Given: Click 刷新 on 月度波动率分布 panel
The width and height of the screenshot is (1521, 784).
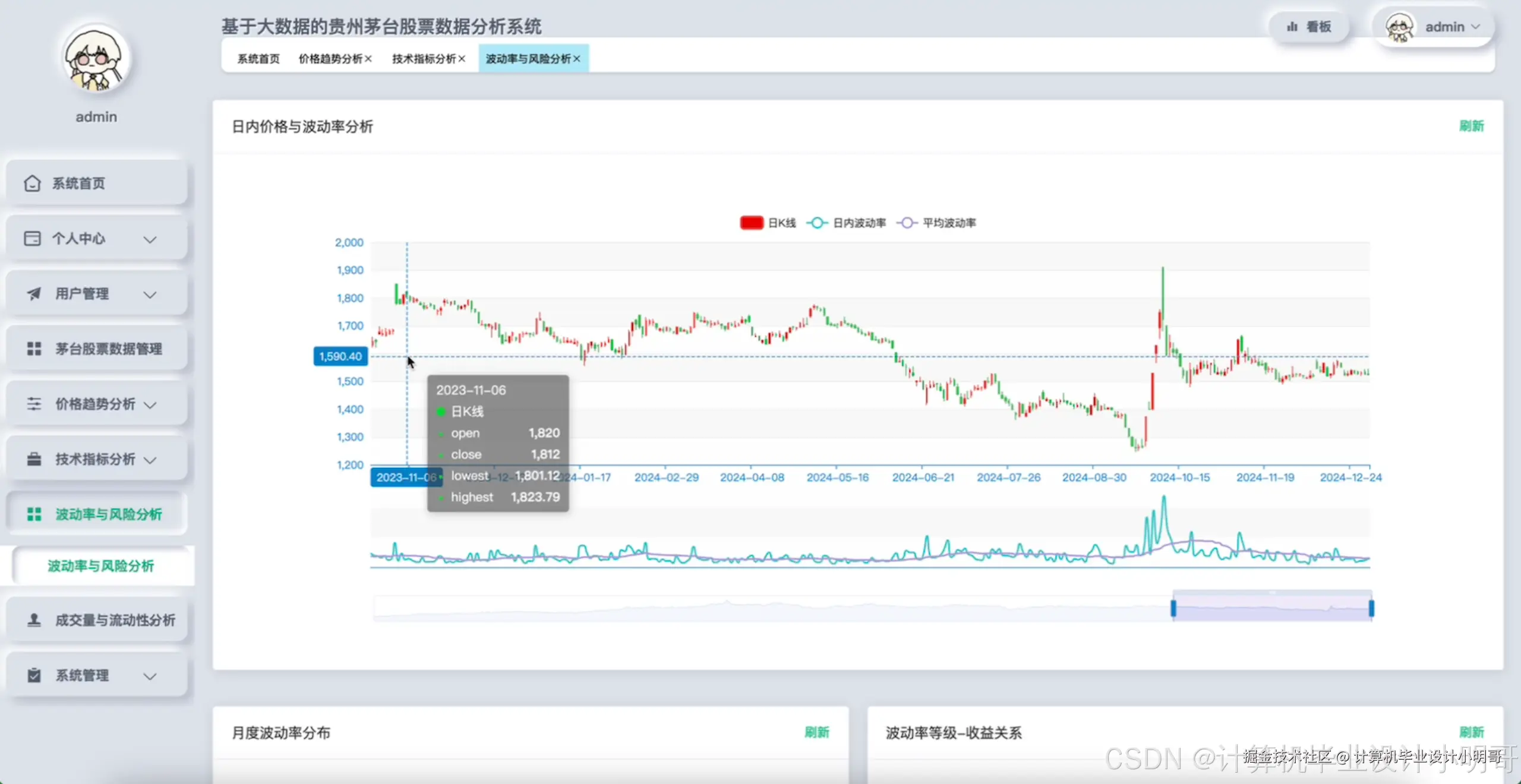Looking at the screenshot, I should pyautogui.click(x=816, y=732).
